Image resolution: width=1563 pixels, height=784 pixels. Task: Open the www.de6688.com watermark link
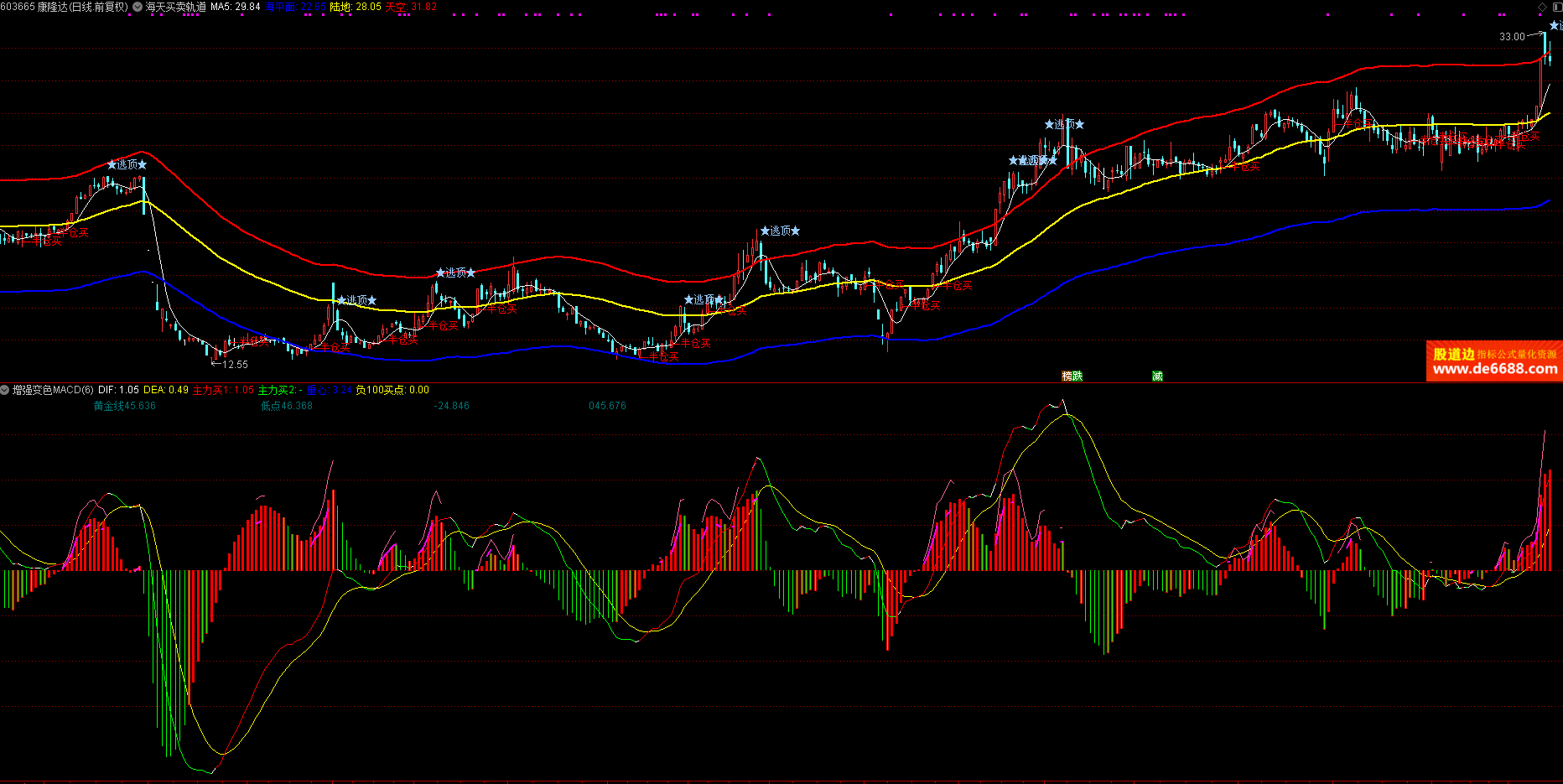tap(1494, 369)
